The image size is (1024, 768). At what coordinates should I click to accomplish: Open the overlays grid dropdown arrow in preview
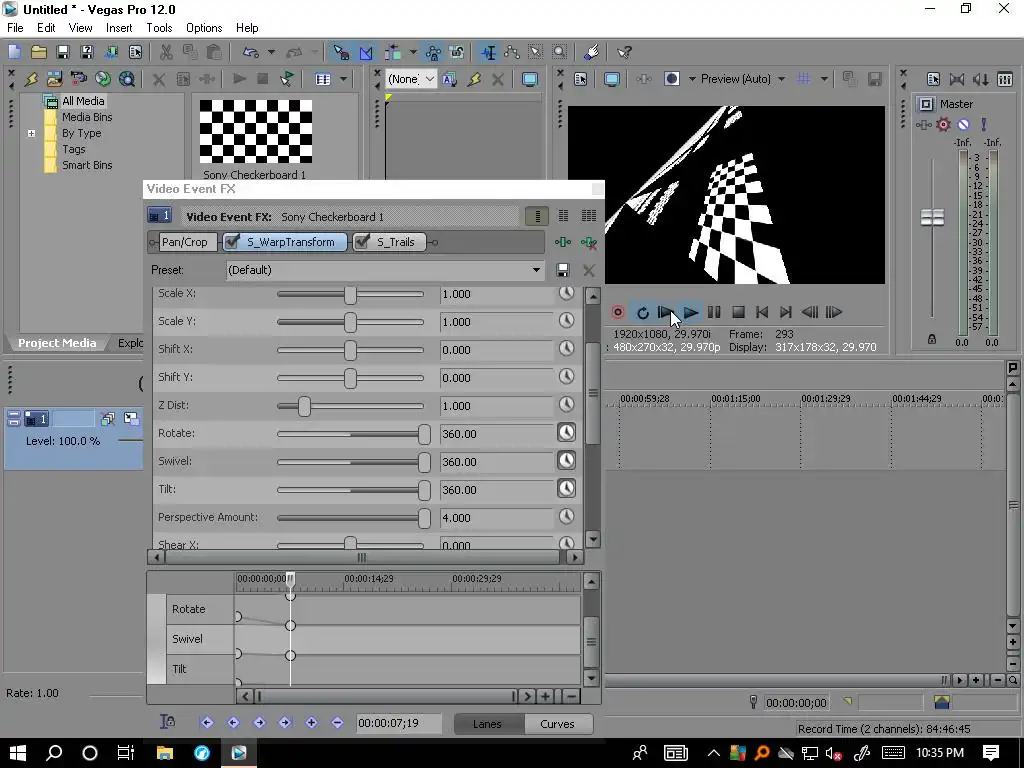click(824, 79)
